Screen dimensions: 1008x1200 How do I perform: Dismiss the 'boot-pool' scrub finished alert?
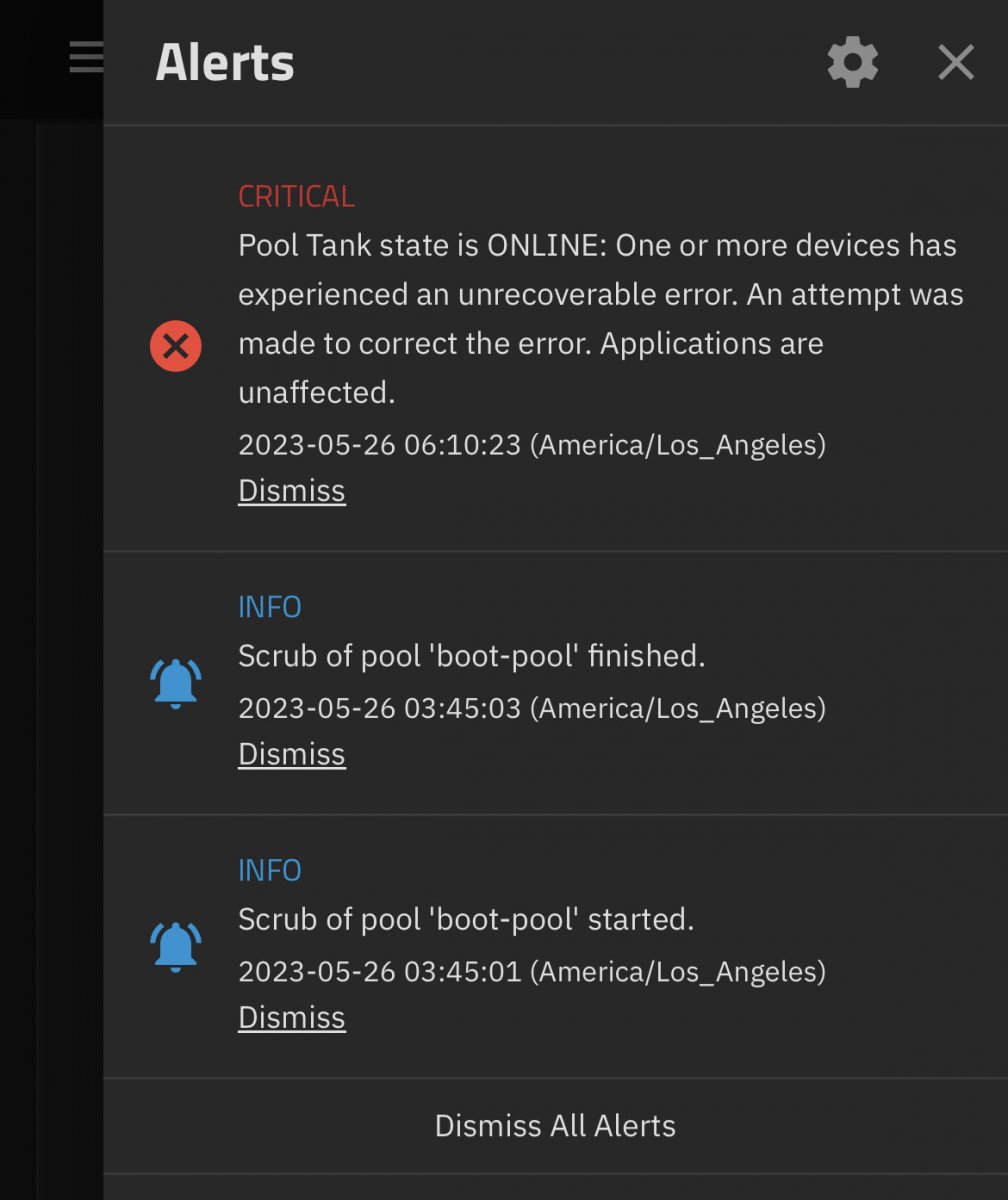click(x=291, y=754)
